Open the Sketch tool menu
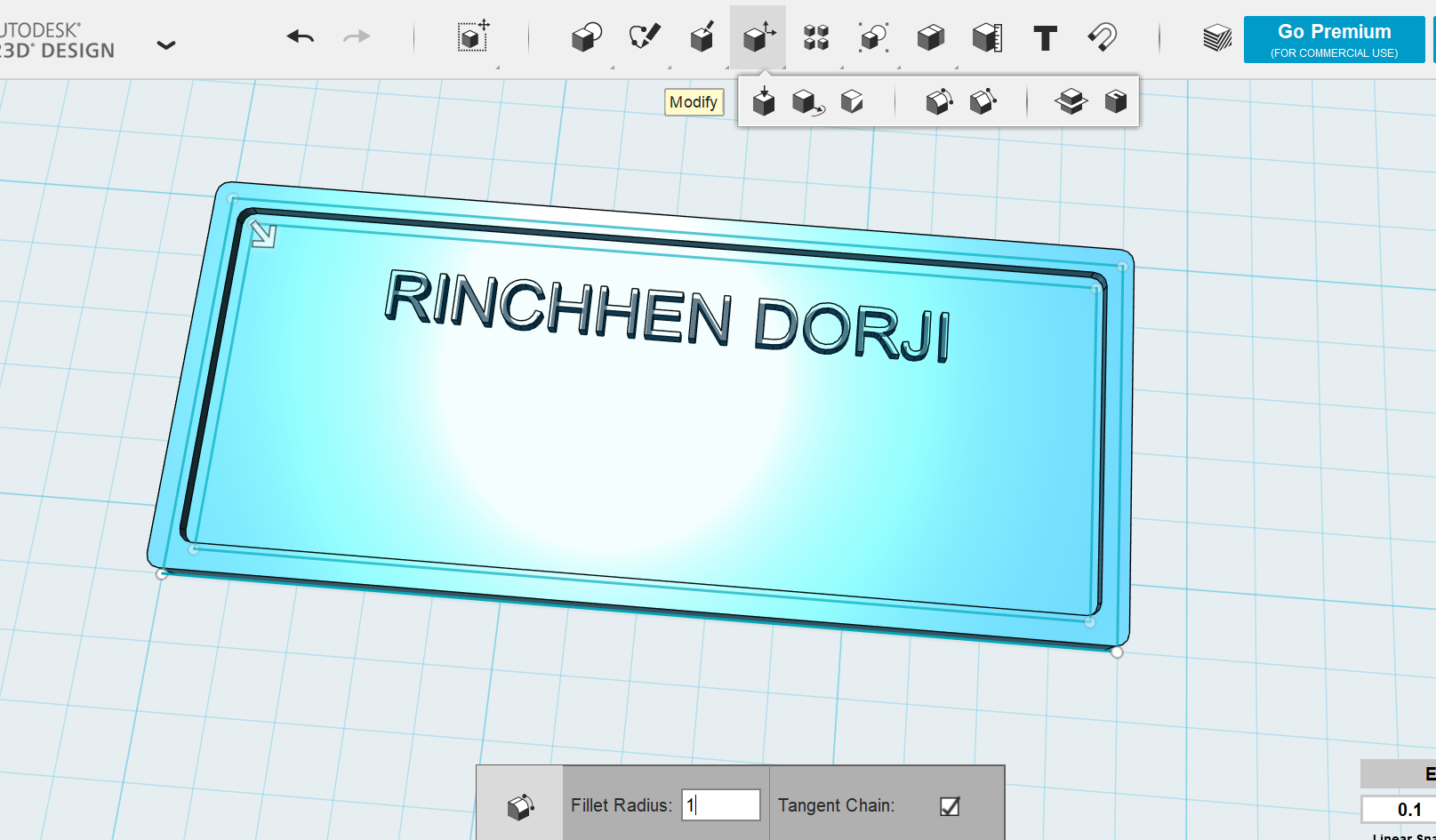The image size is (1436, 840). click(645, 37)
